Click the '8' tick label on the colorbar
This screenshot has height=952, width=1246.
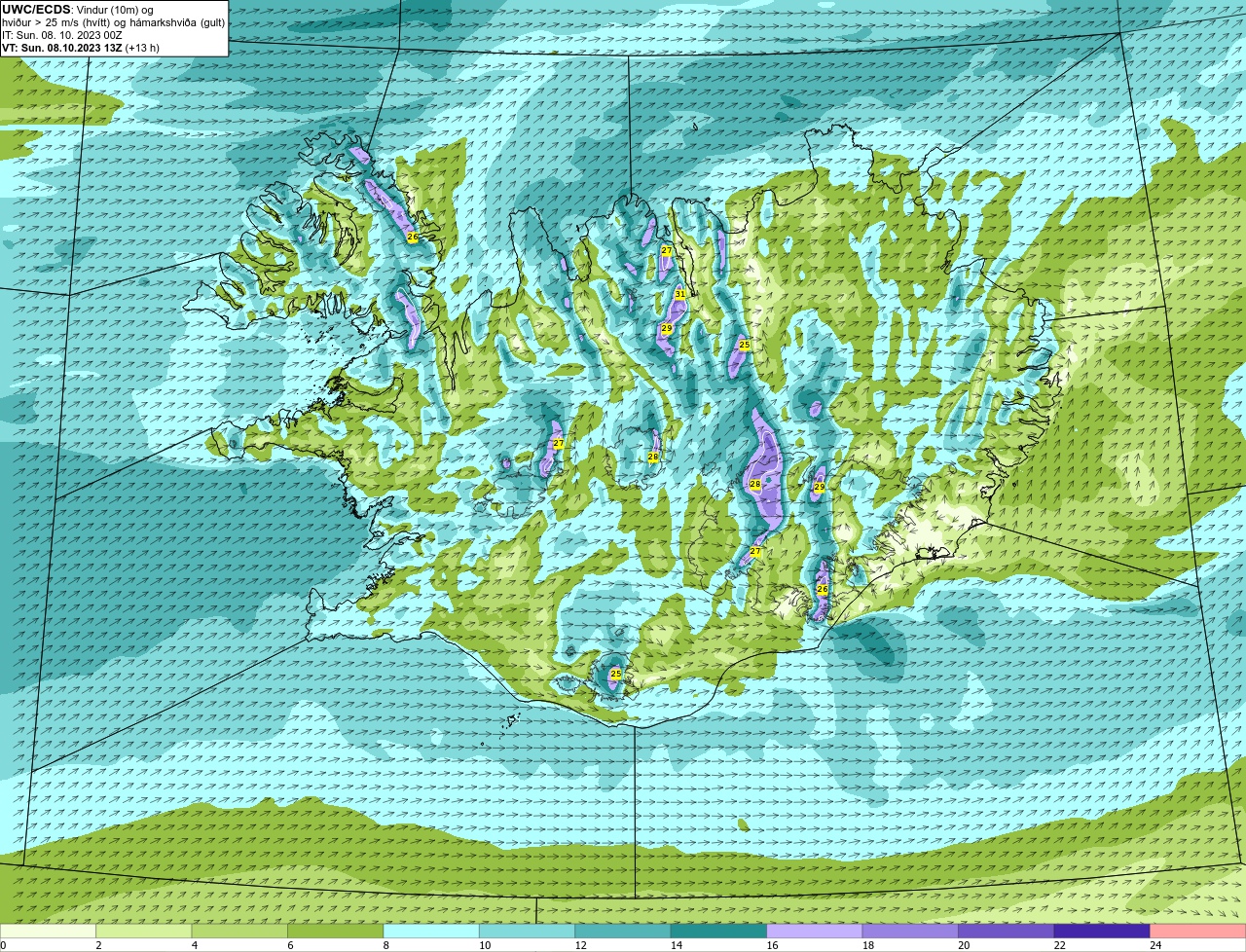click(x=386, y=945)
